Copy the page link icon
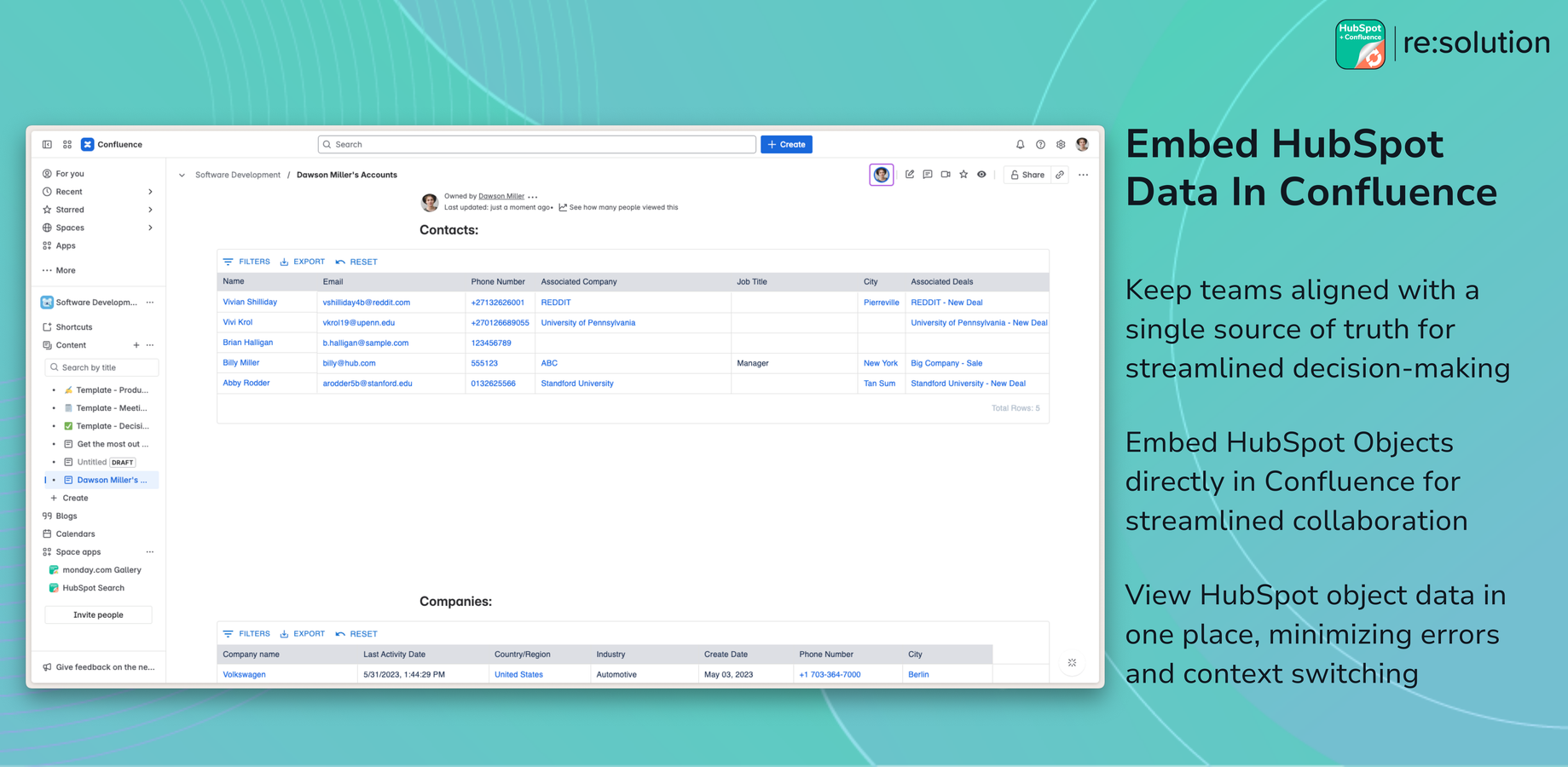The width and height of the screenshot is (1568, 767). 1060,175
